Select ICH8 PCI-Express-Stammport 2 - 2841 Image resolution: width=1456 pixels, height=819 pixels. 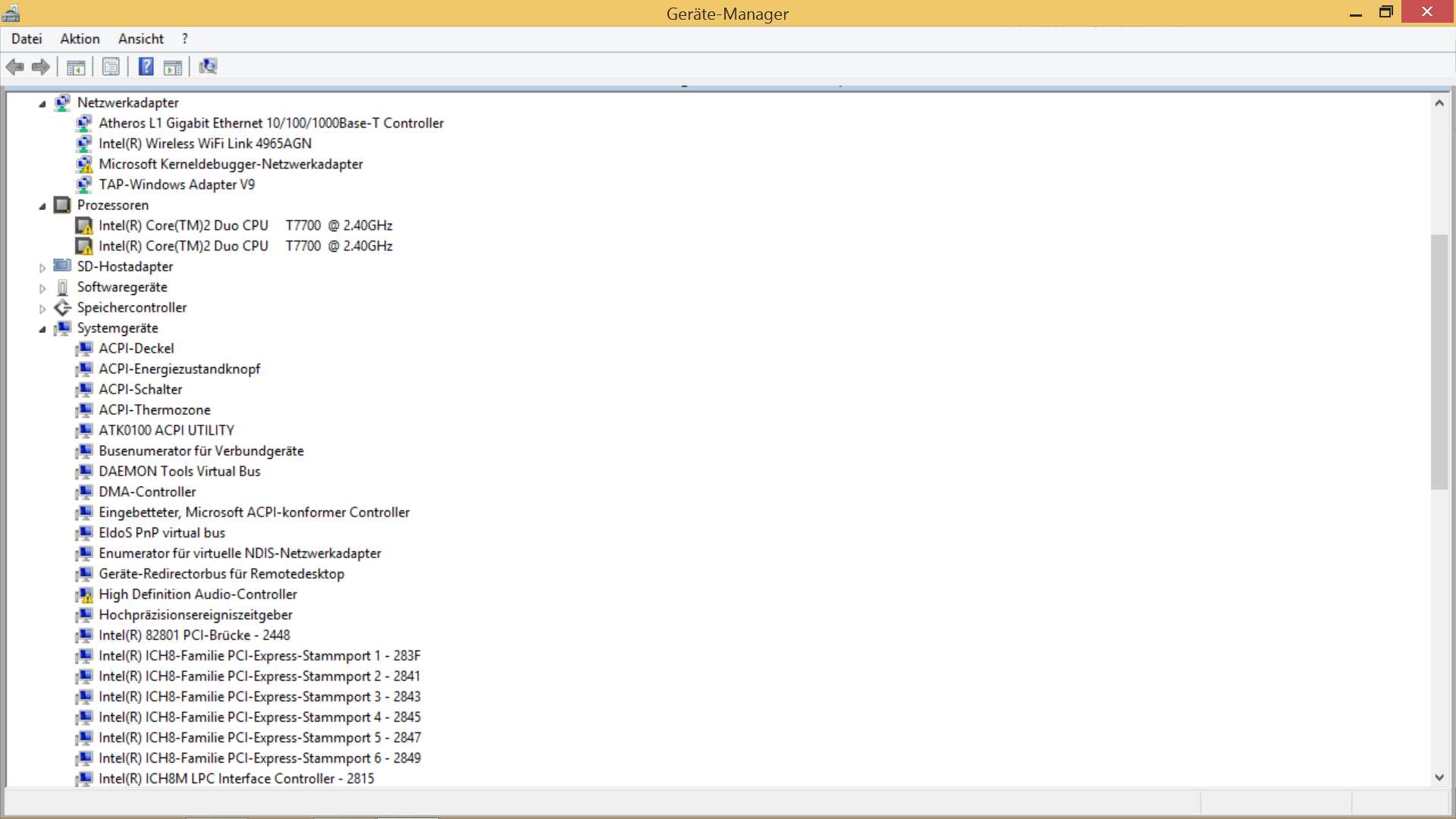[x=259, y=676]
